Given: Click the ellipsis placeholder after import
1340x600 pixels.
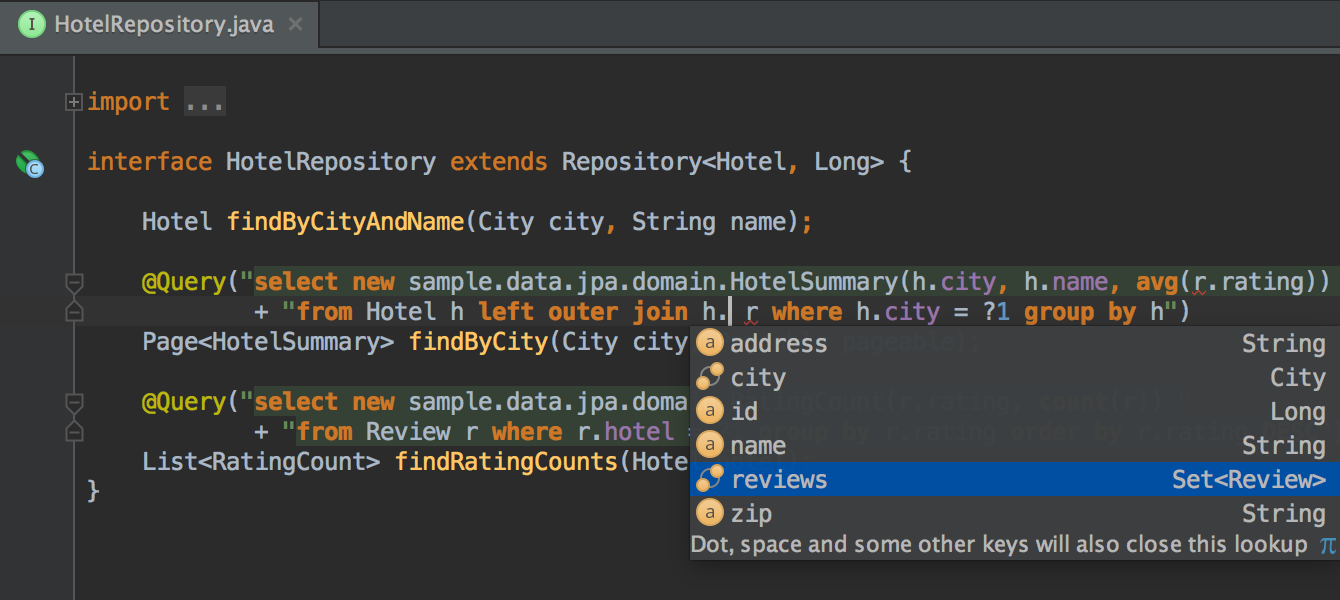Looking at the screenshot, I should [x=203, y=101].
